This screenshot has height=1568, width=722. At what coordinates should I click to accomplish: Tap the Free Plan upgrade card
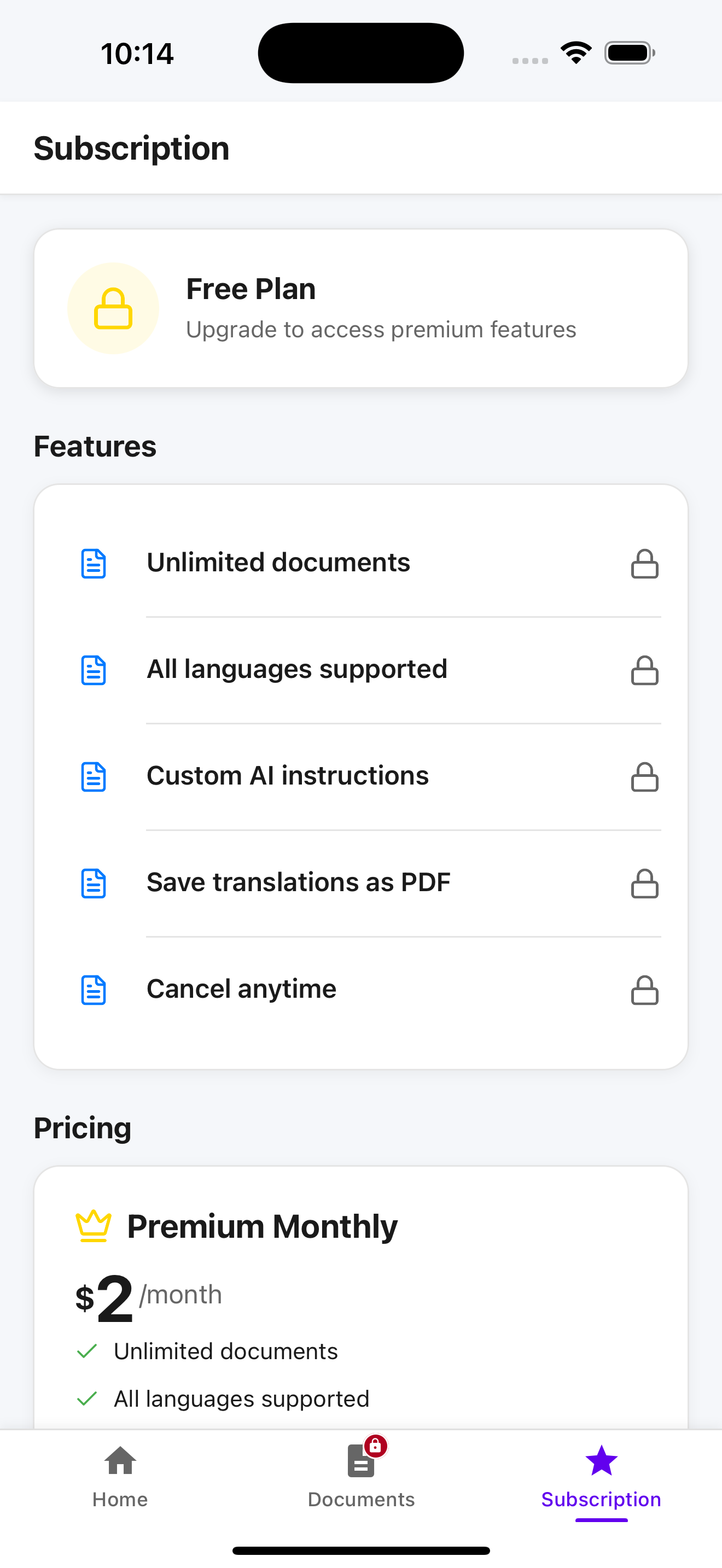(361, 308)
